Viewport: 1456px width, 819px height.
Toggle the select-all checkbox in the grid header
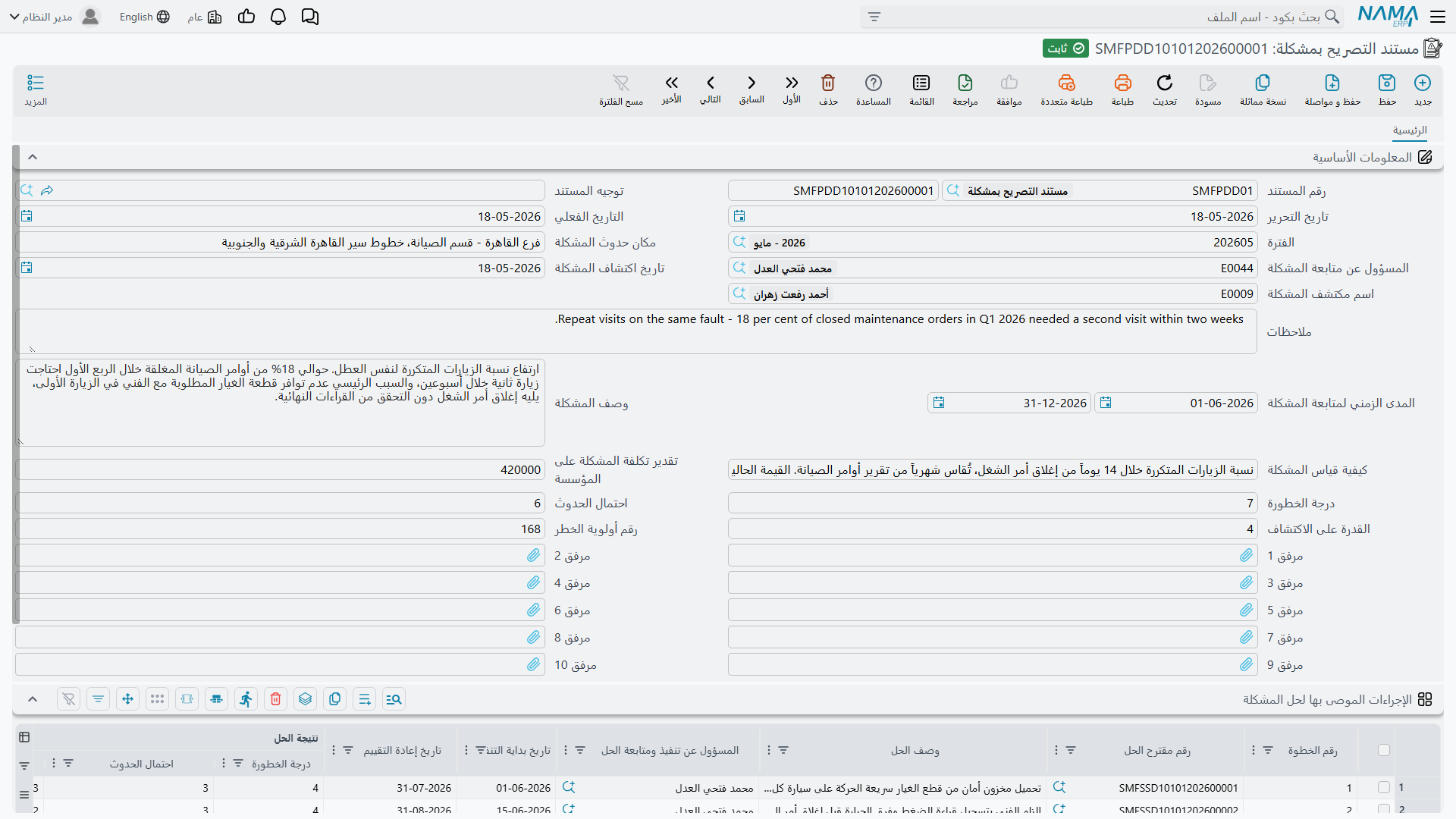pos(1384,750)
